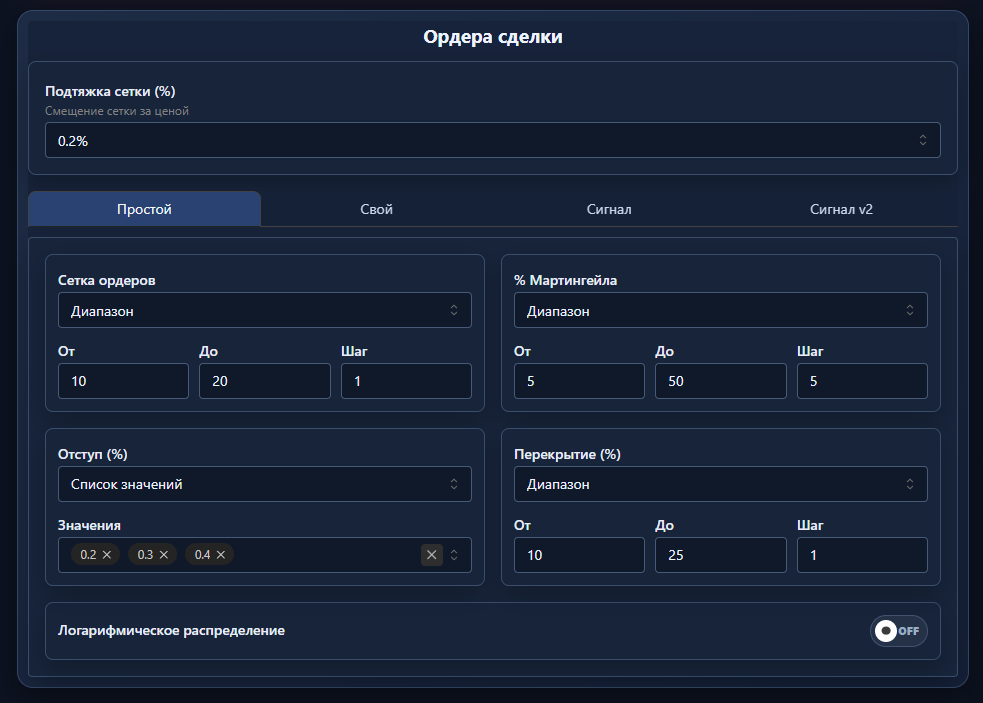Click % Мартингейла Шаг field
This screenshot has height=703, width=983.
(862, 381)
